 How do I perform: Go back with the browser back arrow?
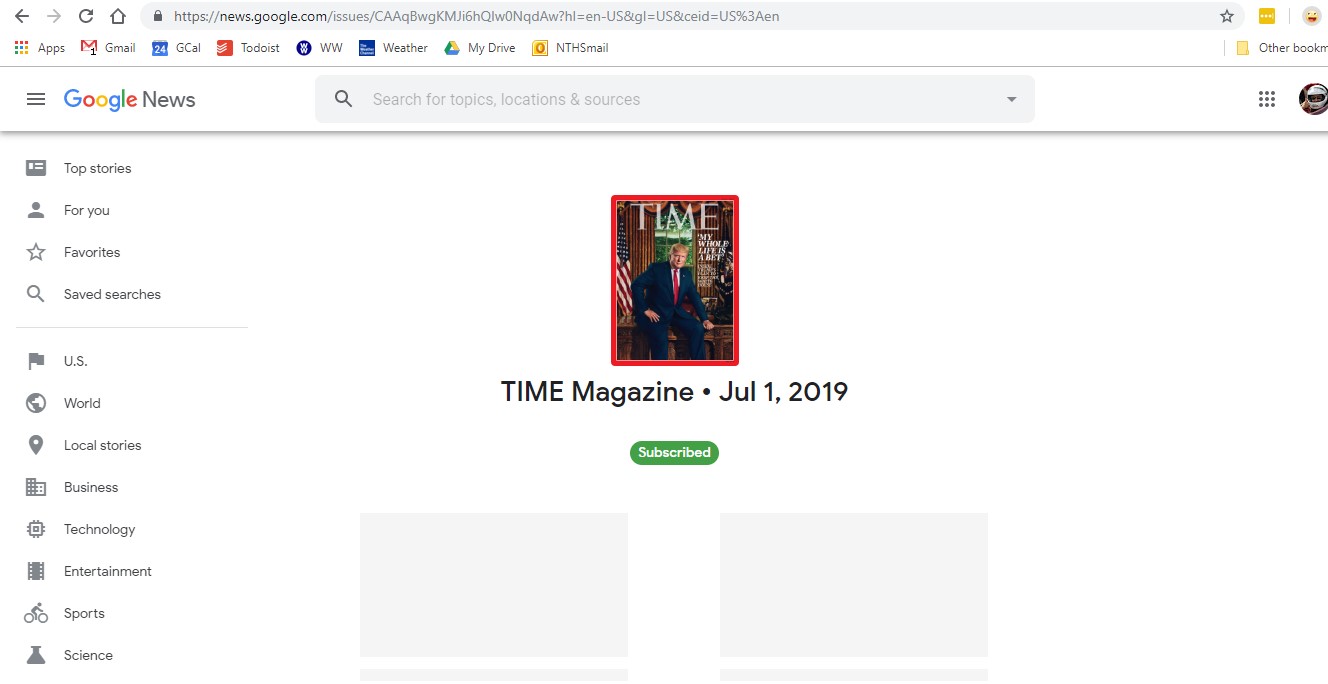coord(21,16)
